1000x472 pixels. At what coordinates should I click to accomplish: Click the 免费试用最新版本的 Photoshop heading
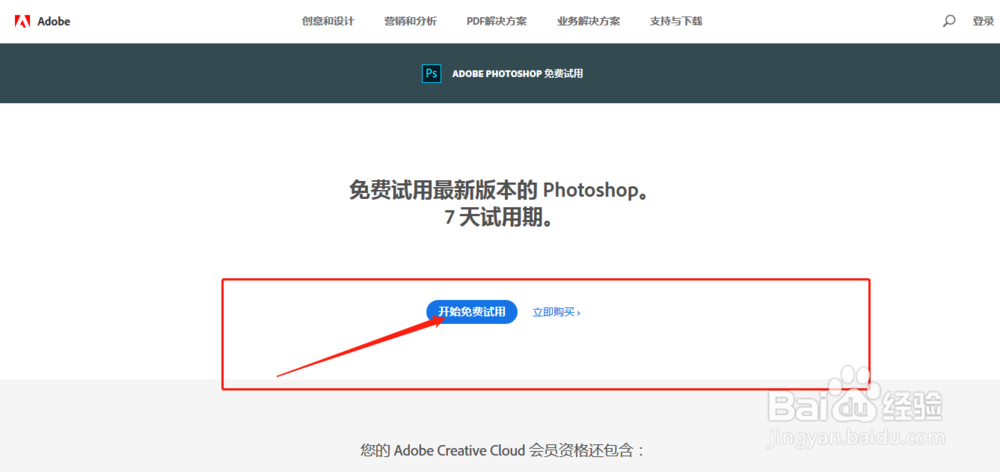tap(500, 190)
